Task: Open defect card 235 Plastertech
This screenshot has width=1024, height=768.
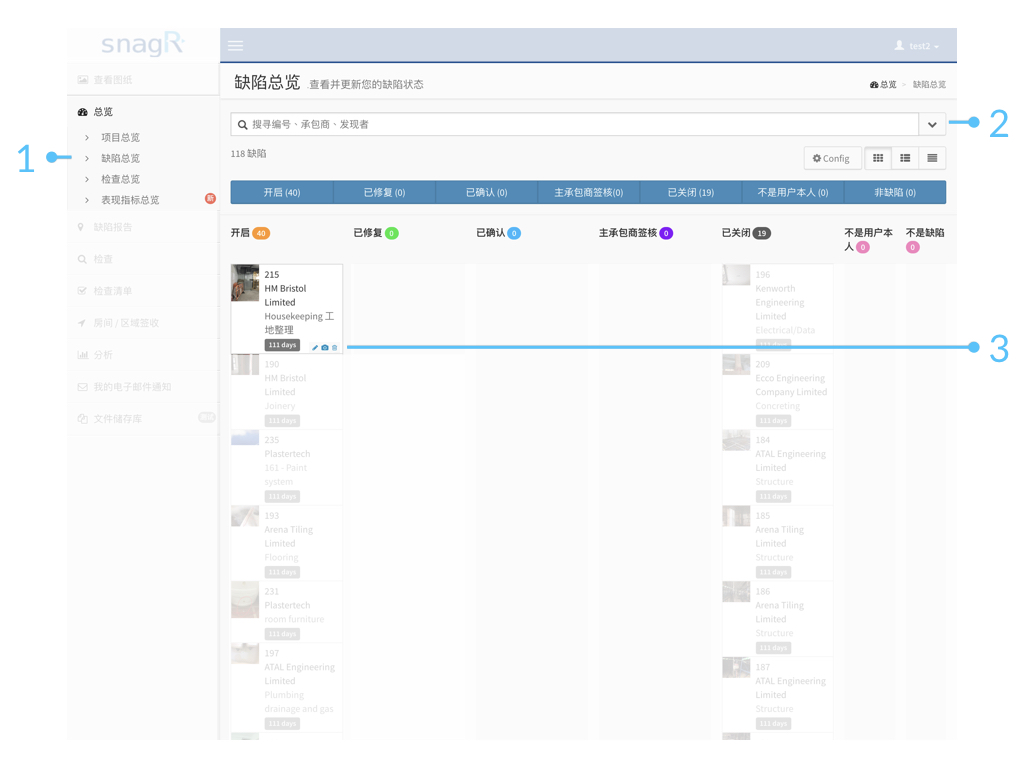Action: point(287,468)
